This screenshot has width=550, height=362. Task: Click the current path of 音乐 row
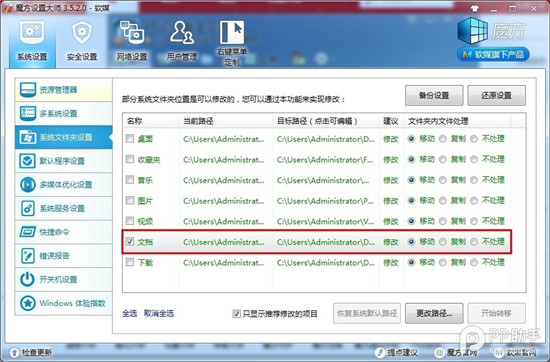[x=224, y=180]
